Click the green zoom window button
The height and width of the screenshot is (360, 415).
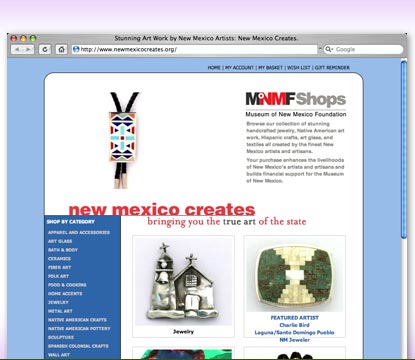33,38
